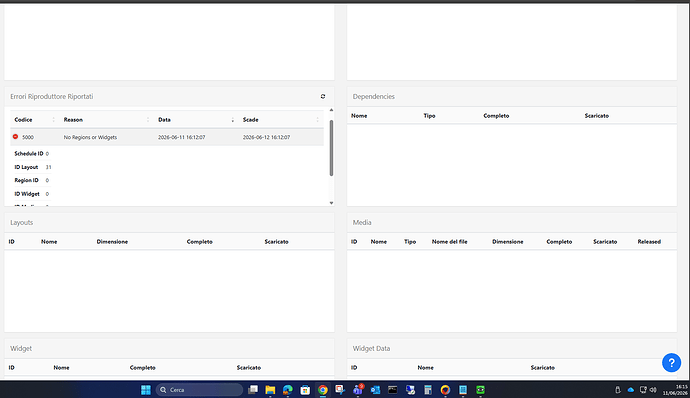Open File Explorer from the taskbar
The height and width of the screenshot is (398, 690).
[x=270, y=390]
